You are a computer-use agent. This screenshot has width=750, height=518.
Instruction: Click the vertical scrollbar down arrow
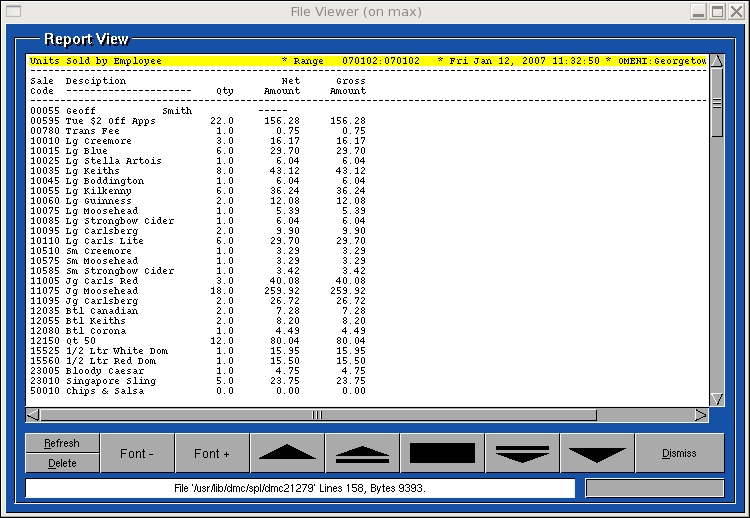[x=717, y=399]
